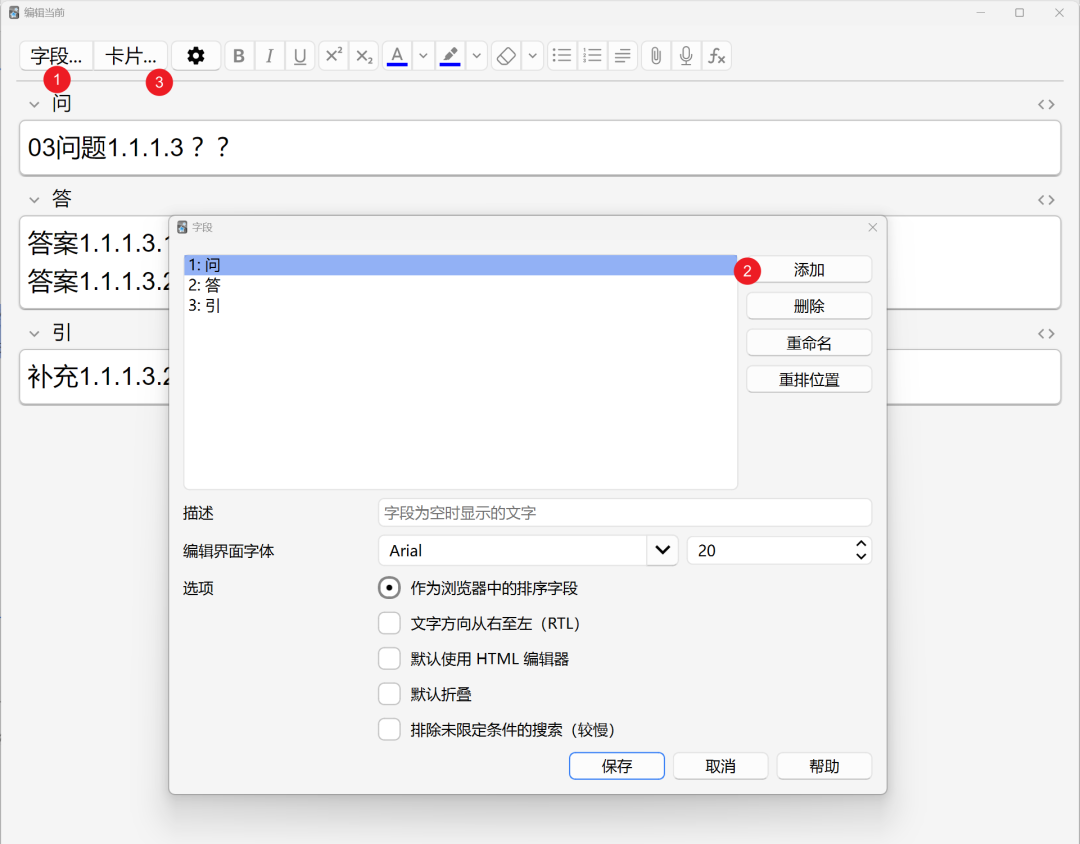Enable 文字方向从右至左 (RTL) checkbox
1080x844 pixels.
tap(389, 624)
